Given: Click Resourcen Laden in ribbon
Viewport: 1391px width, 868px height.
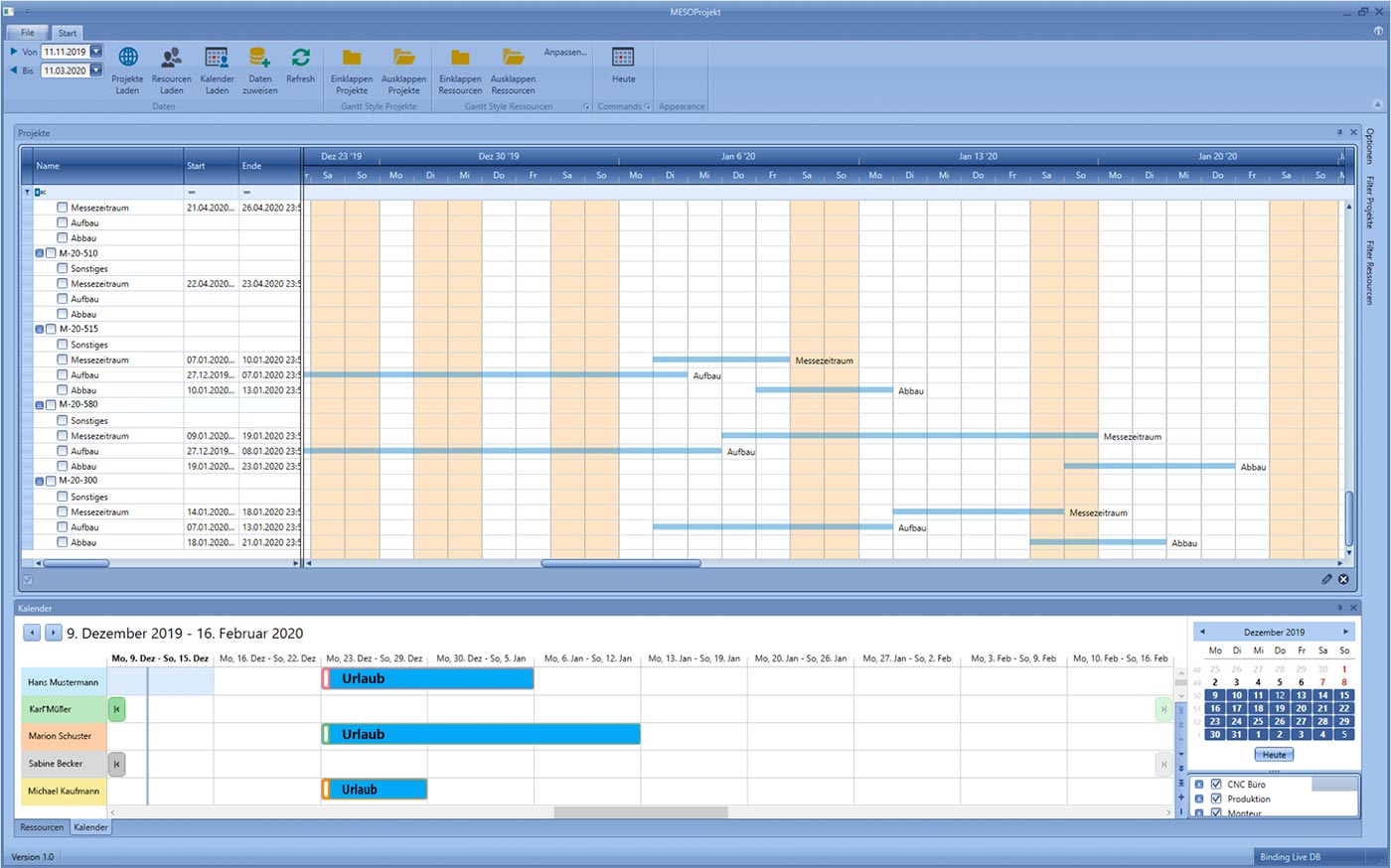Looking at the screenshot, I should click(x=171, y=70).
